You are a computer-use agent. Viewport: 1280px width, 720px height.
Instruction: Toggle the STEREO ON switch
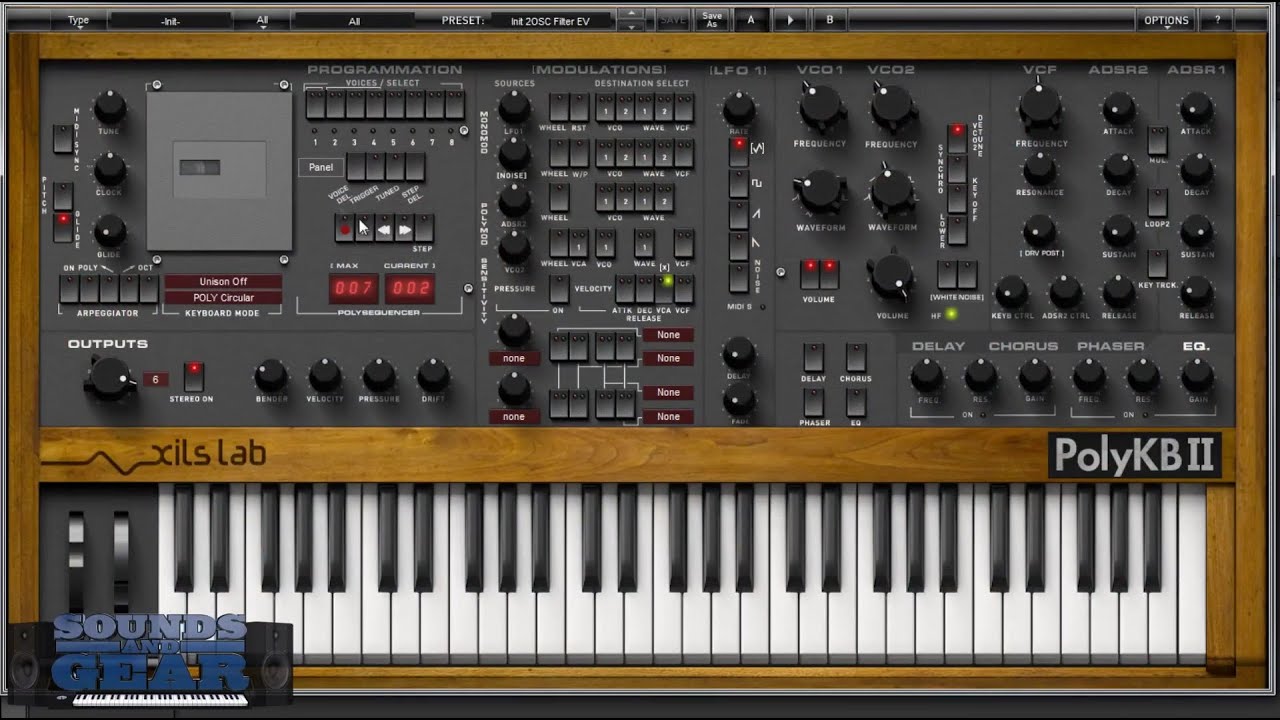[194, 375]
